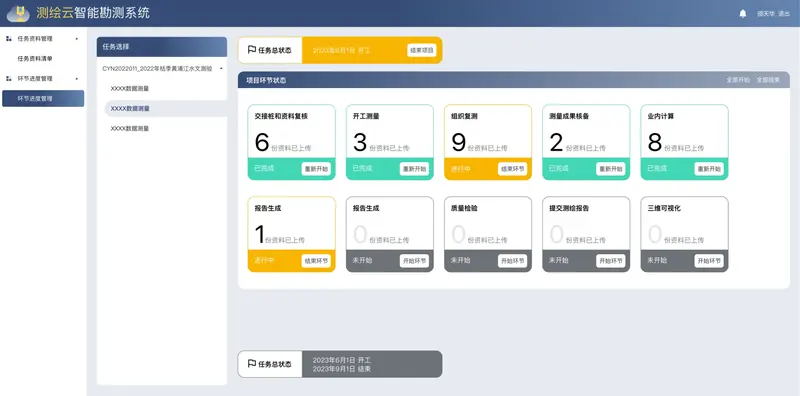800x396 pixels.
Task: Select the topmost XXXX数据测量 task
Action: pyautogui.click(x=130, y=88)
